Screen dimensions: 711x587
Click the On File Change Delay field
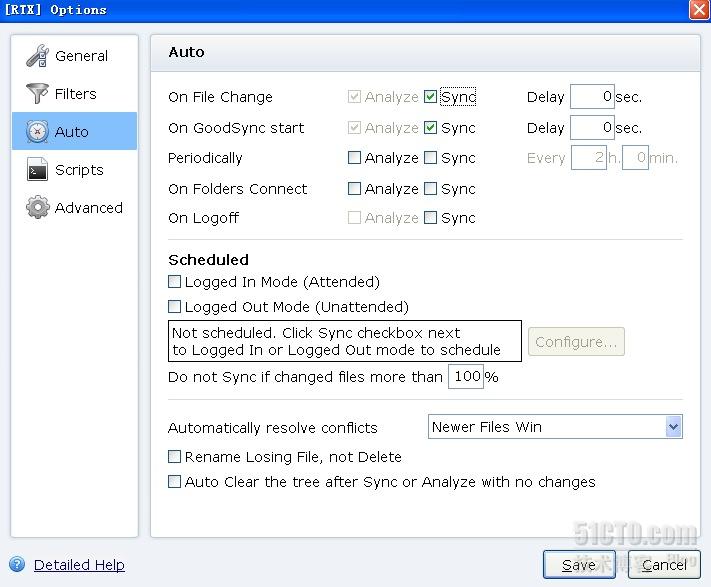click(x=592, y=96)
